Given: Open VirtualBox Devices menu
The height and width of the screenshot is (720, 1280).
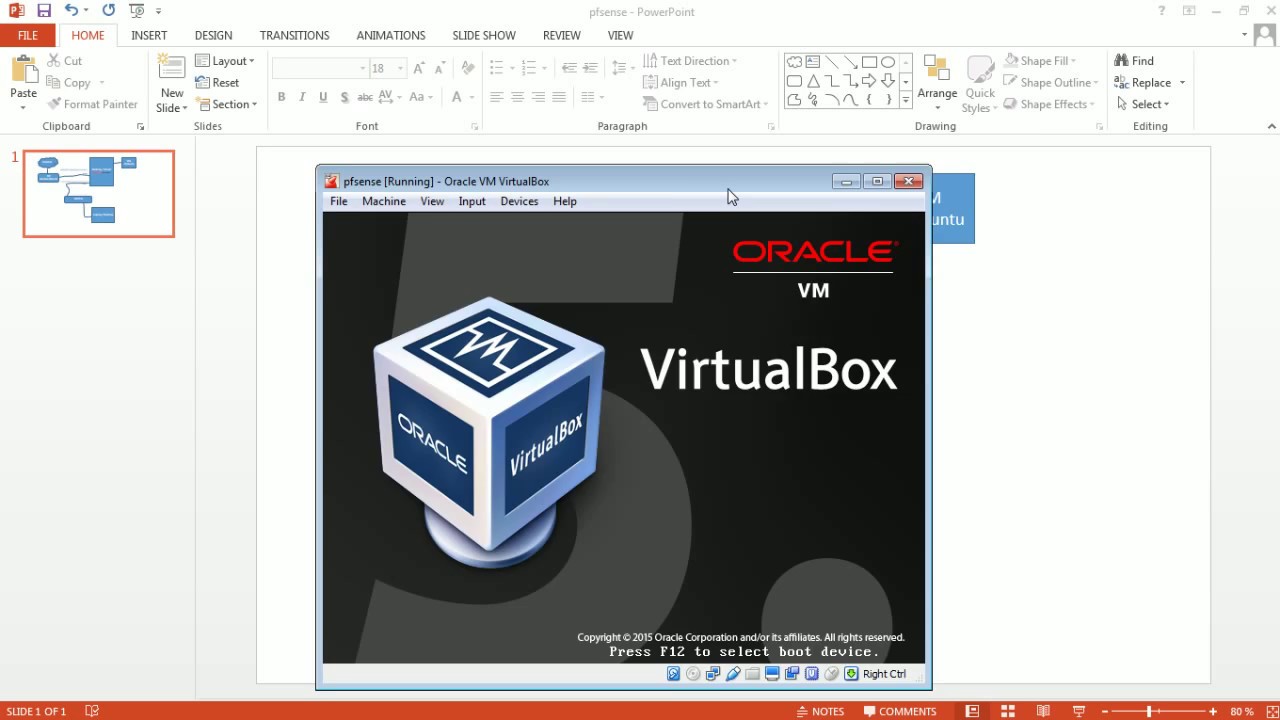Looking at the screenshot, I should (519, 201).
